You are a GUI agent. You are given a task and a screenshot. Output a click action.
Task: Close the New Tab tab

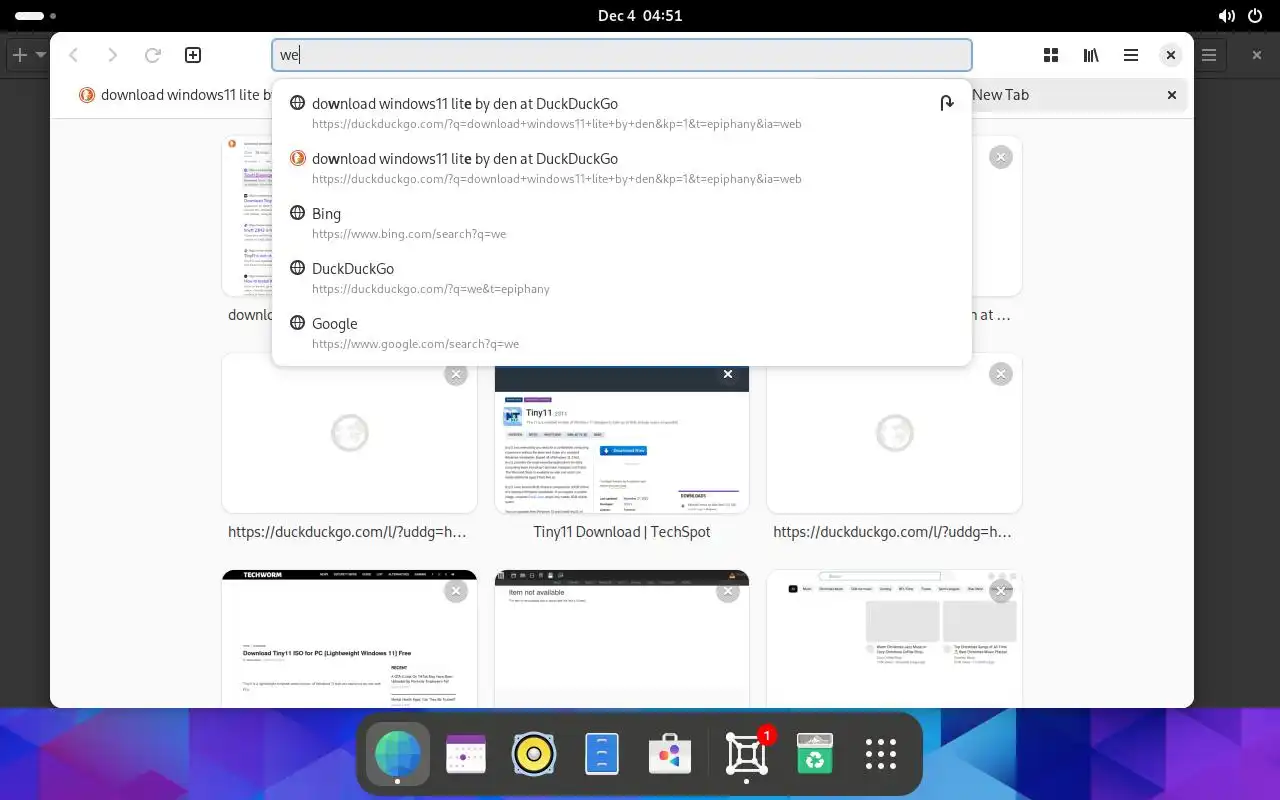coord(1172,95)
